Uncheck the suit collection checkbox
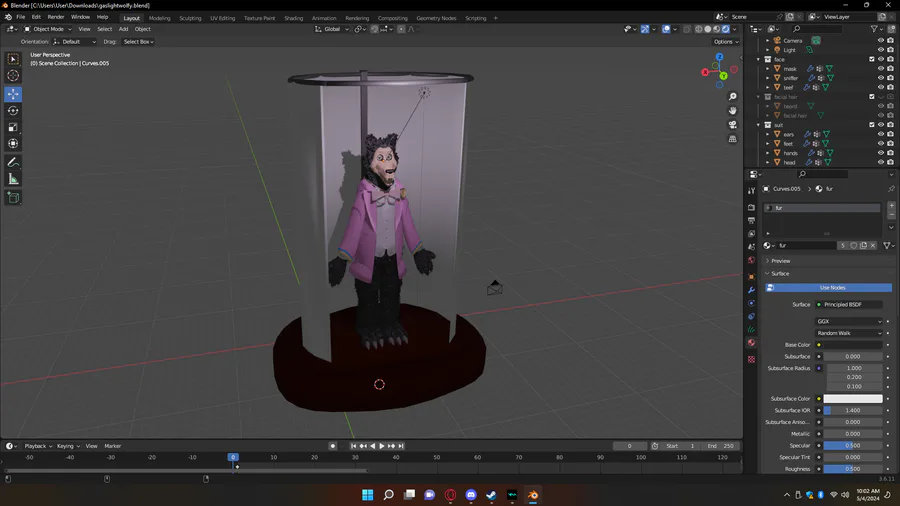 [x=872, y=124]
